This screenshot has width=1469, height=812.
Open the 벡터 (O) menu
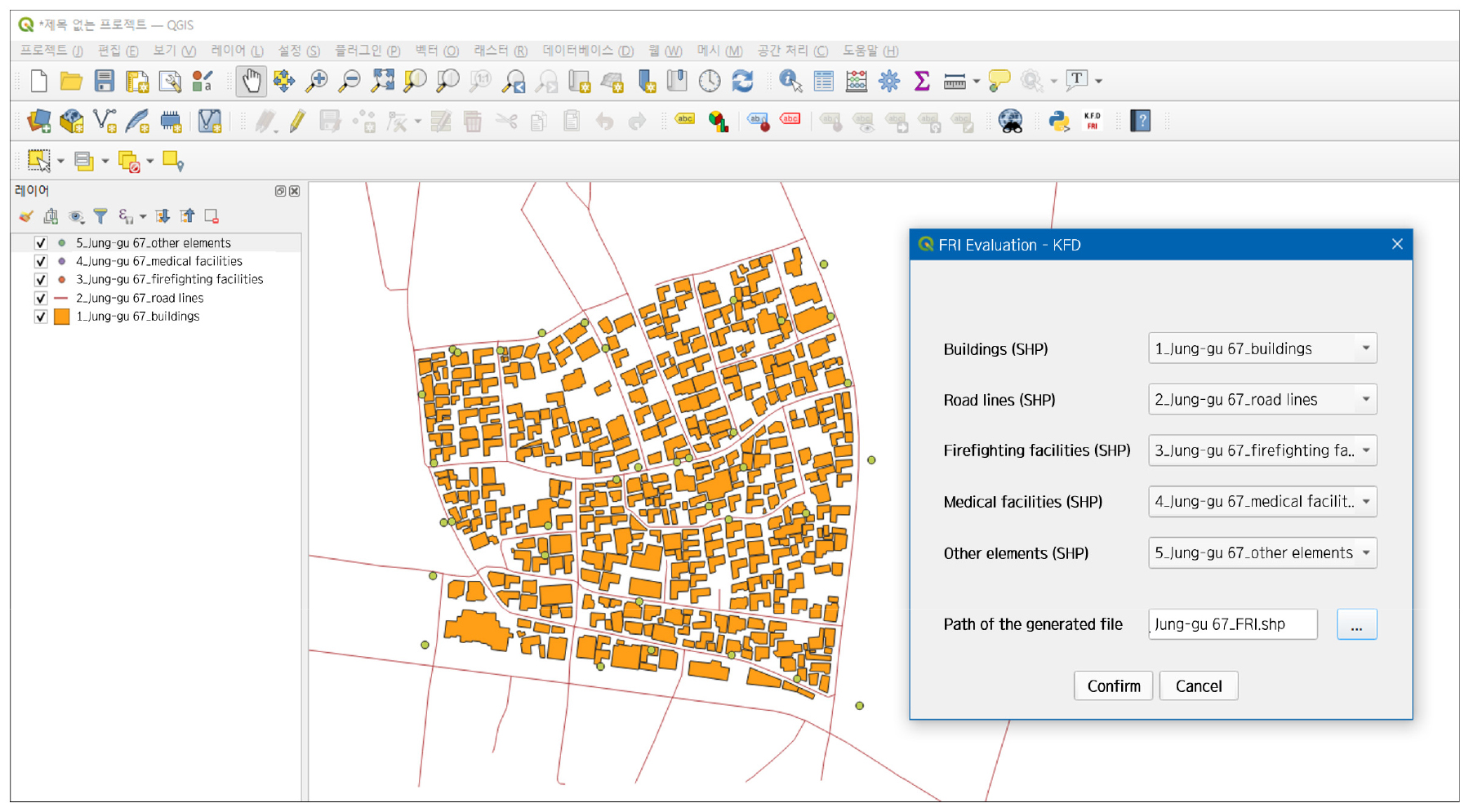coord(436,51)
